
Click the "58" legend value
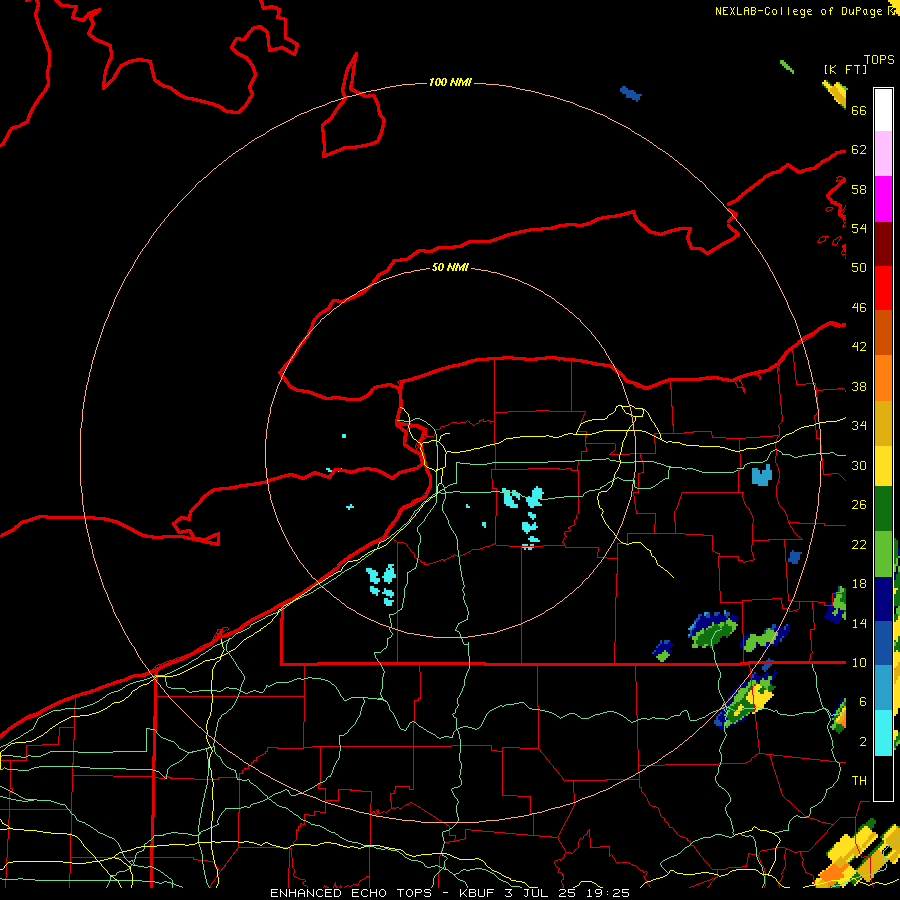[x=859, y=189]
